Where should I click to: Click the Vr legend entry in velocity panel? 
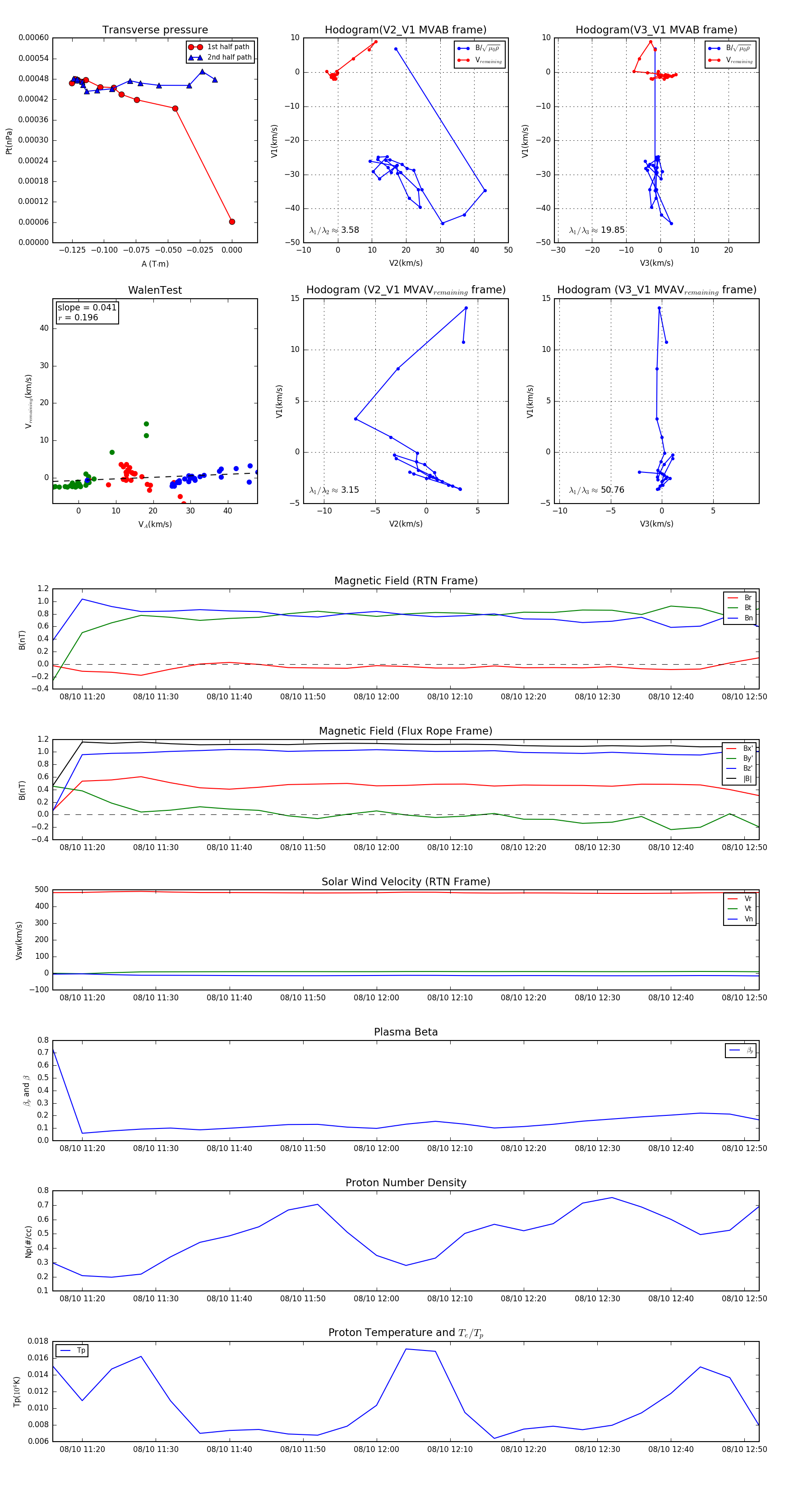(740, 898)
